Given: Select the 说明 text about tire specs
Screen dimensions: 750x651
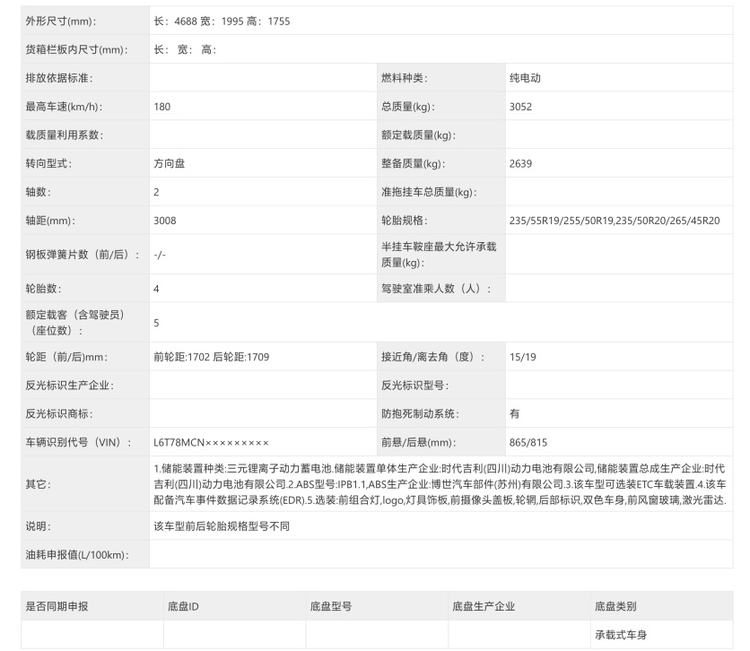Looking at the screenshot, I should pyautogui.click(x=221, y=526).
